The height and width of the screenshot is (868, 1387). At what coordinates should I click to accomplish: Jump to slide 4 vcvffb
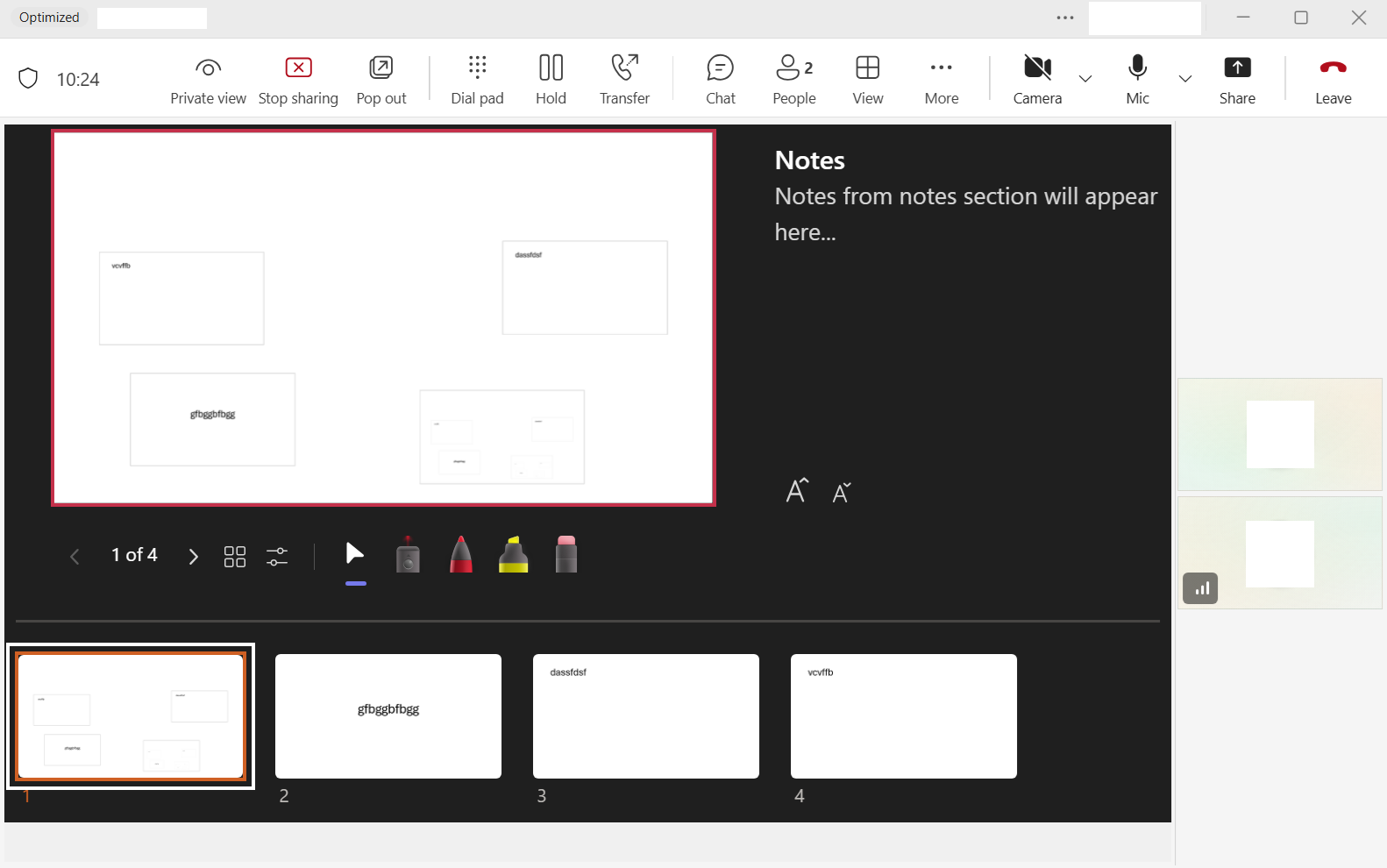pyautogui.click(x=904, y=716)
